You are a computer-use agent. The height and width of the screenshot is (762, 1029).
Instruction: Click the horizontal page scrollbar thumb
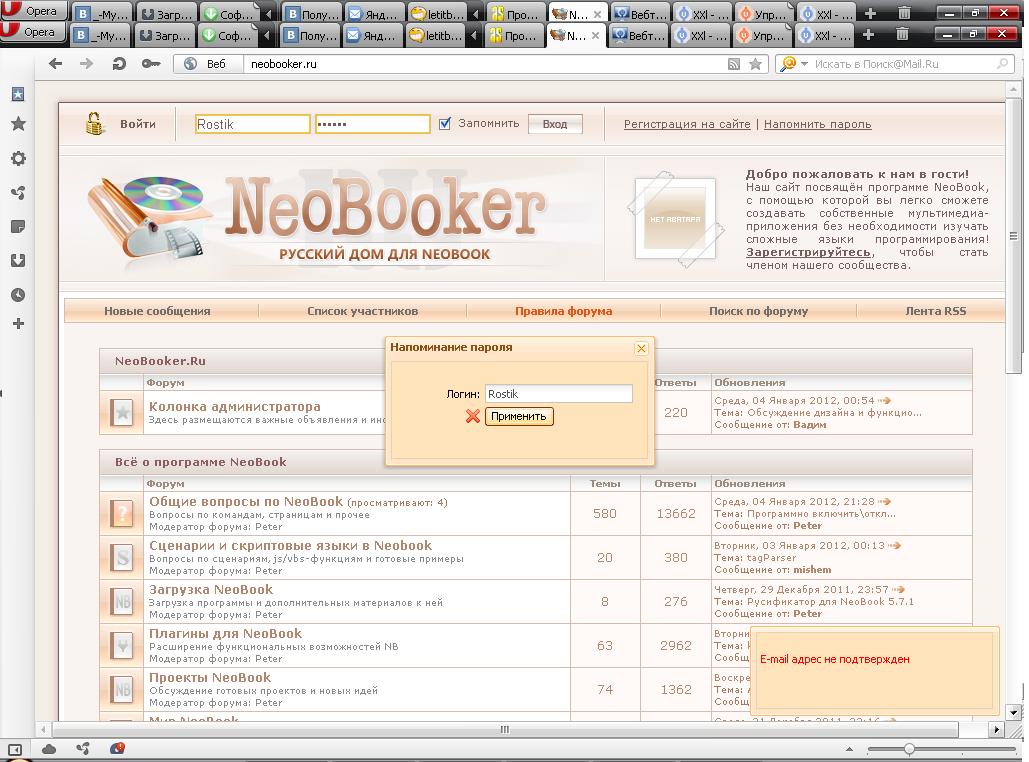click(x=505, y=729)
